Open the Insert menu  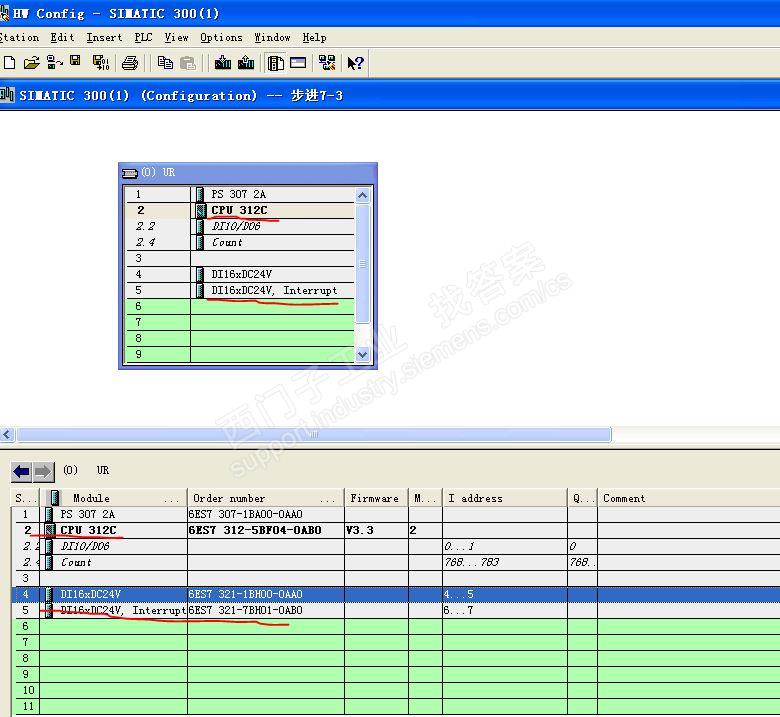[x=104, y=38]
